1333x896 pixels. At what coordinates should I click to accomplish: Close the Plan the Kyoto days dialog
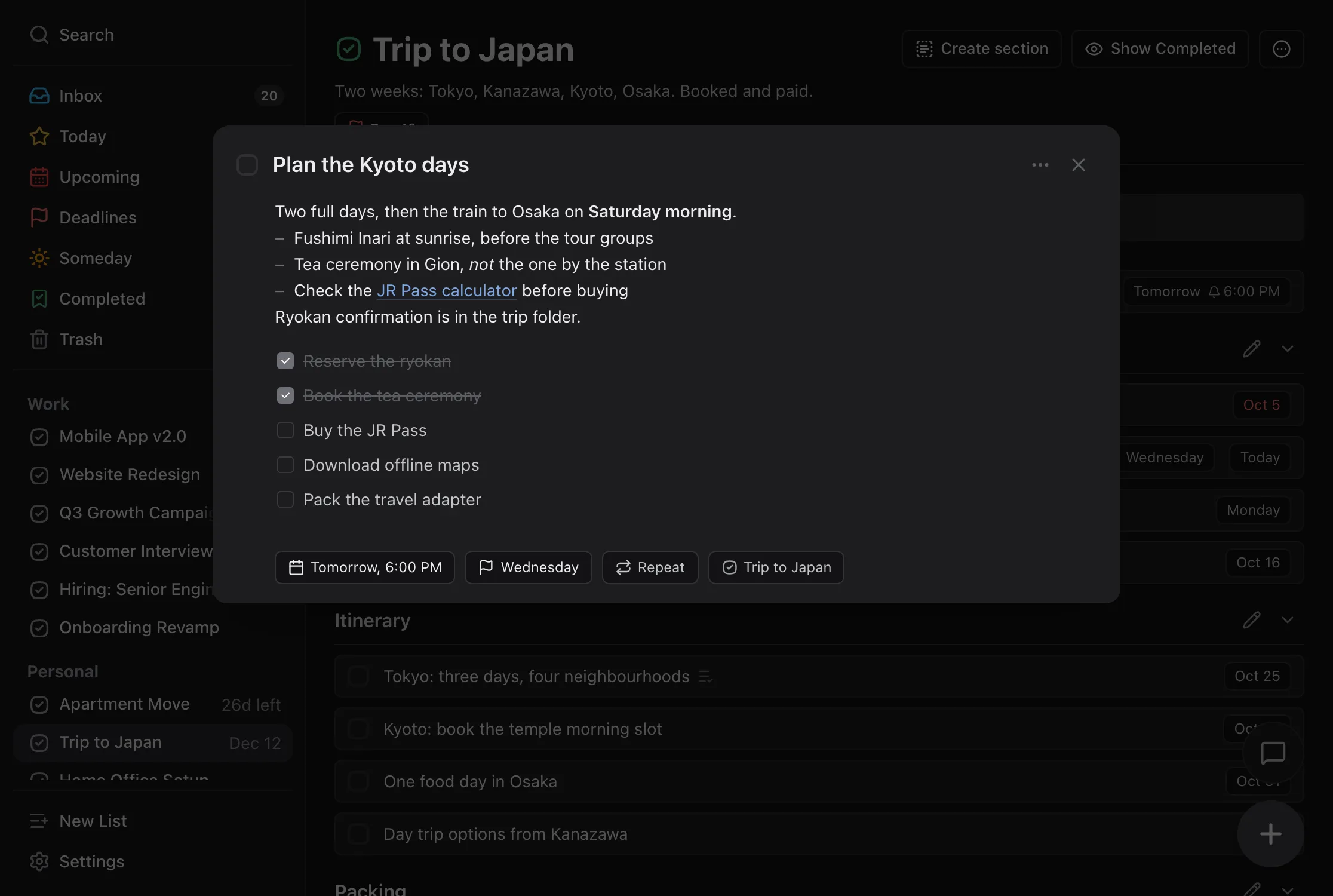[x=1079, y=165]
